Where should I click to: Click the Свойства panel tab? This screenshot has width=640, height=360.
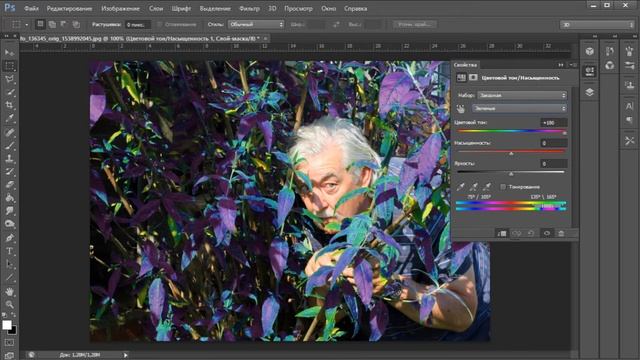(465, 65)
